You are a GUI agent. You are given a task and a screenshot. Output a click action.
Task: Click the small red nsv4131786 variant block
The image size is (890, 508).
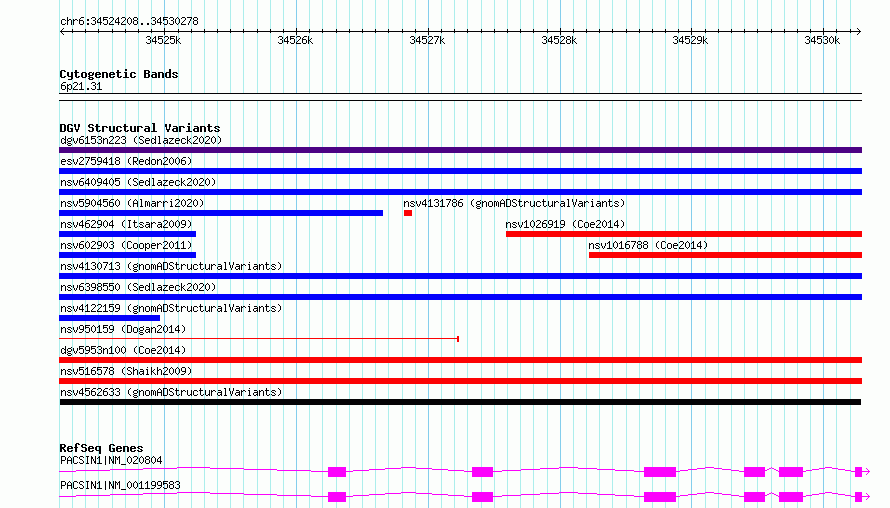(408, 213)
